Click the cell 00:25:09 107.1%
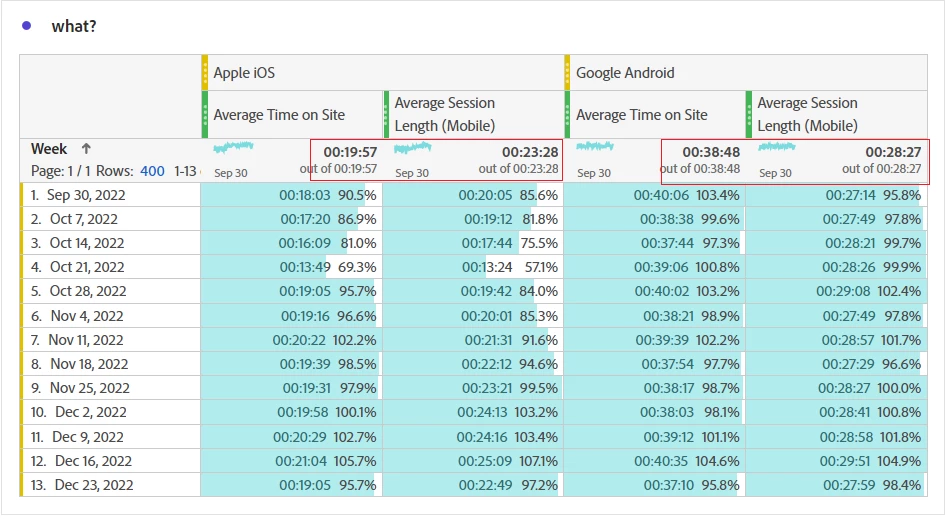 click(473, 461)
